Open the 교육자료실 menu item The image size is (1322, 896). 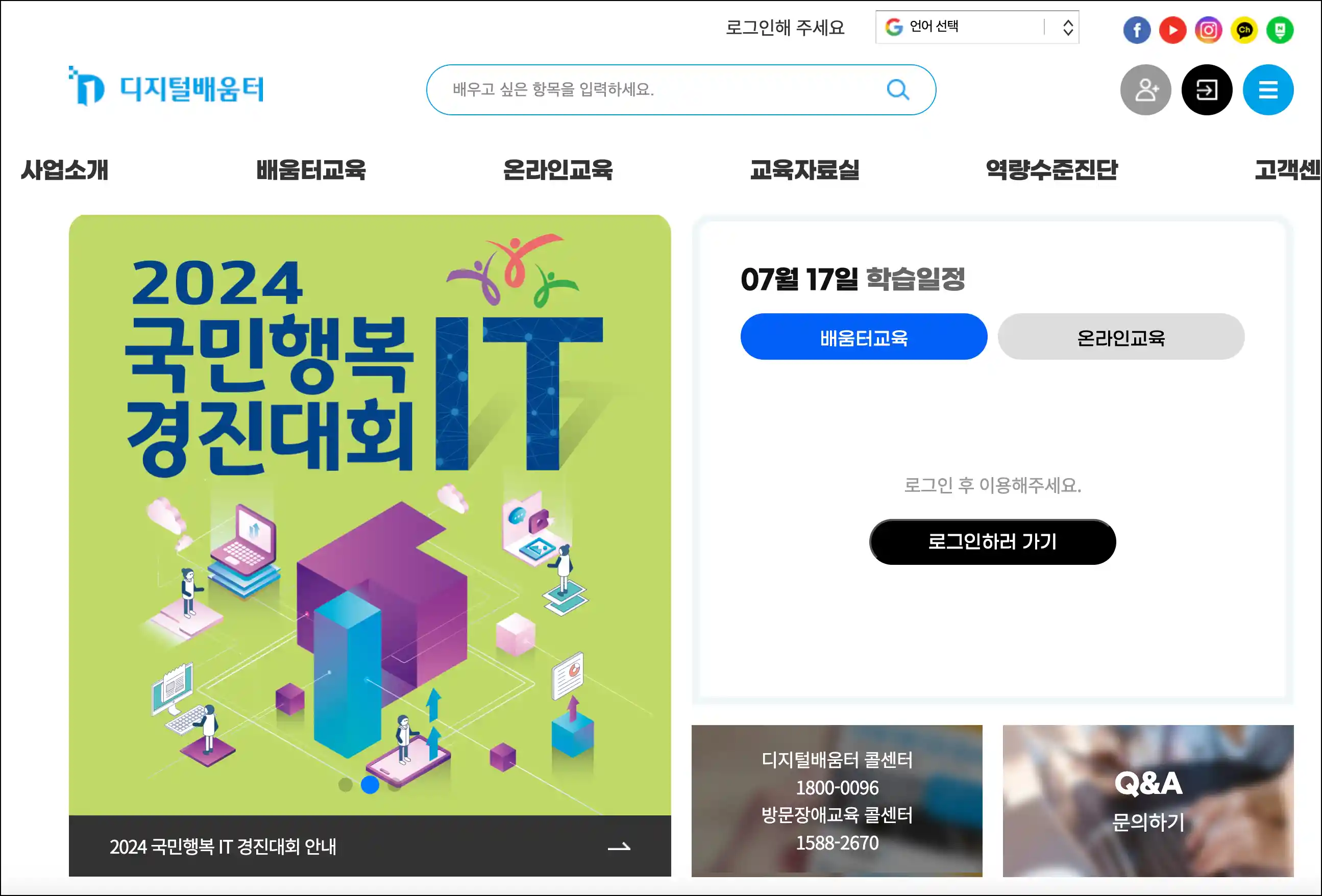[x=804, y=169]
